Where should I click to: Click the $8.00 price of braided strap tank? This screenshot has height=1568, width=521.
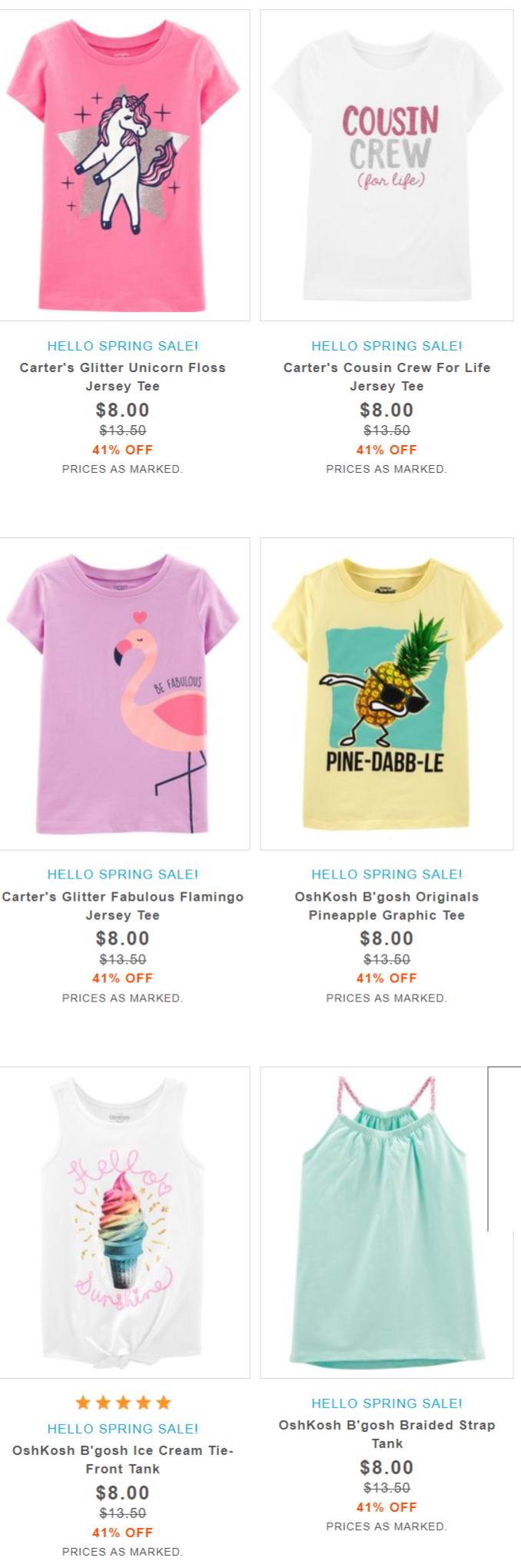pos(387,1467)
